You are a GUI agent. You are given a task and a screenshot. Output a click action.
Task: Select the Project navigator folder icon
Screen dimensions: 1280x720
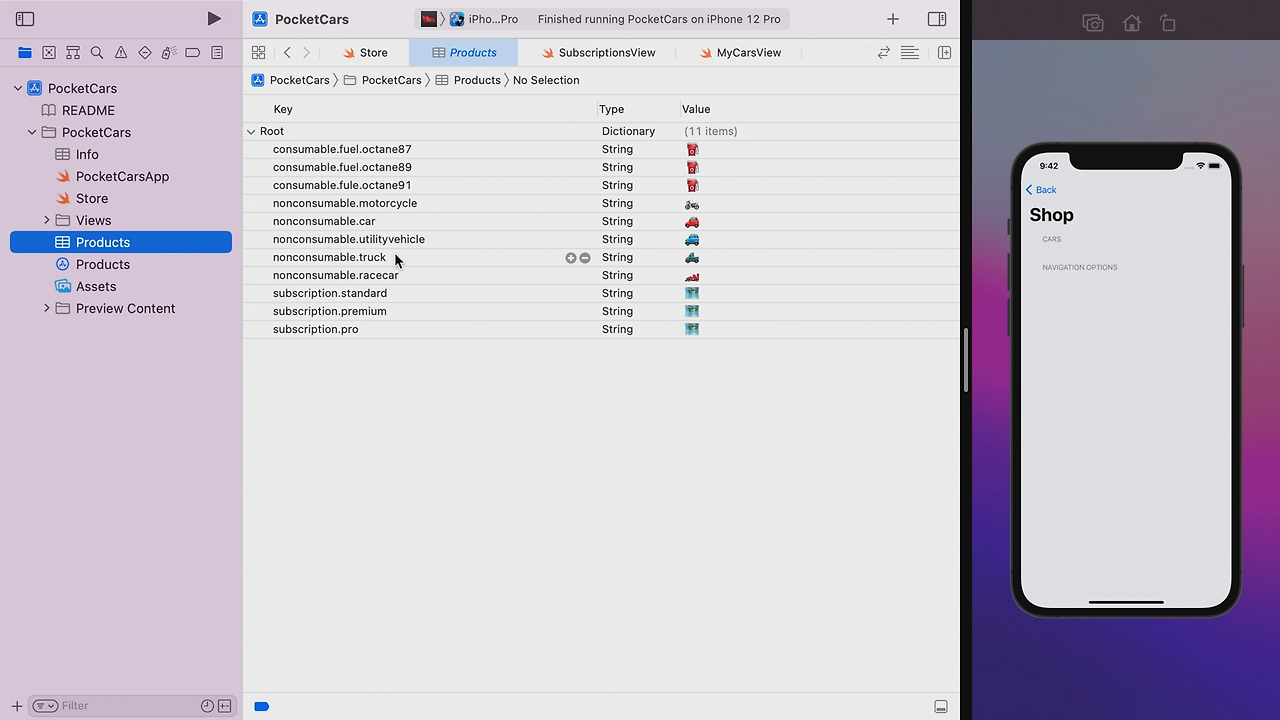click(25, 53)
